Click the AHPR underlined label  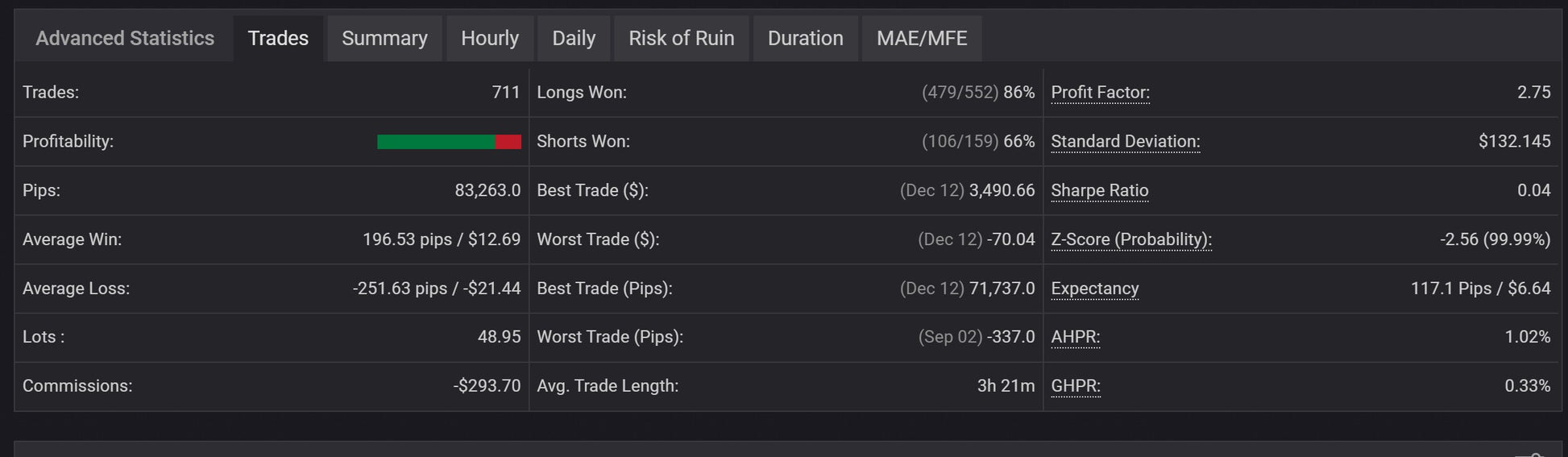coord(1075,337)
